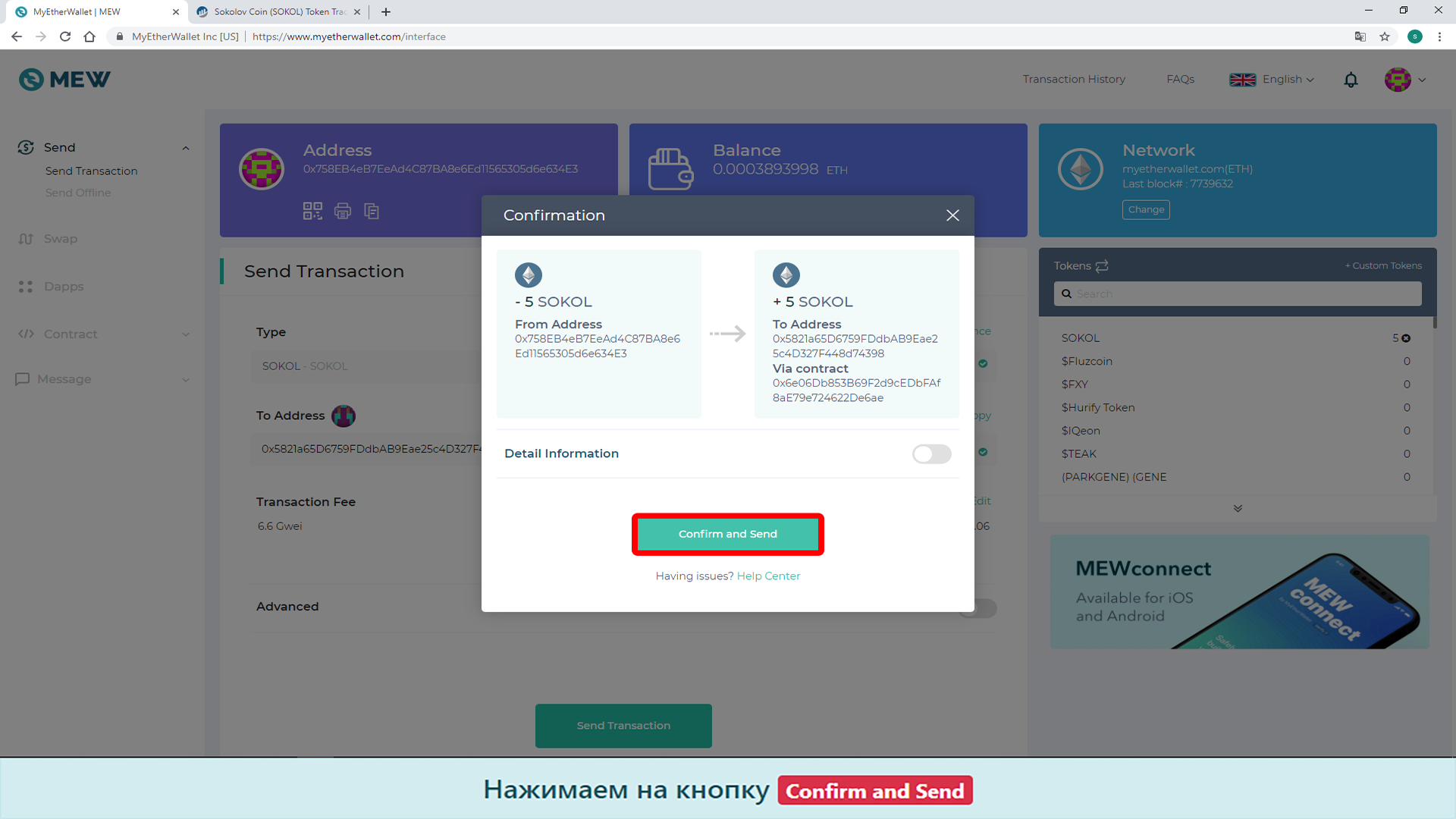Image resolution: width=1456 pixels, height=819 pixels.
Task: Click the Contract code icon
Action: [26, 334]
